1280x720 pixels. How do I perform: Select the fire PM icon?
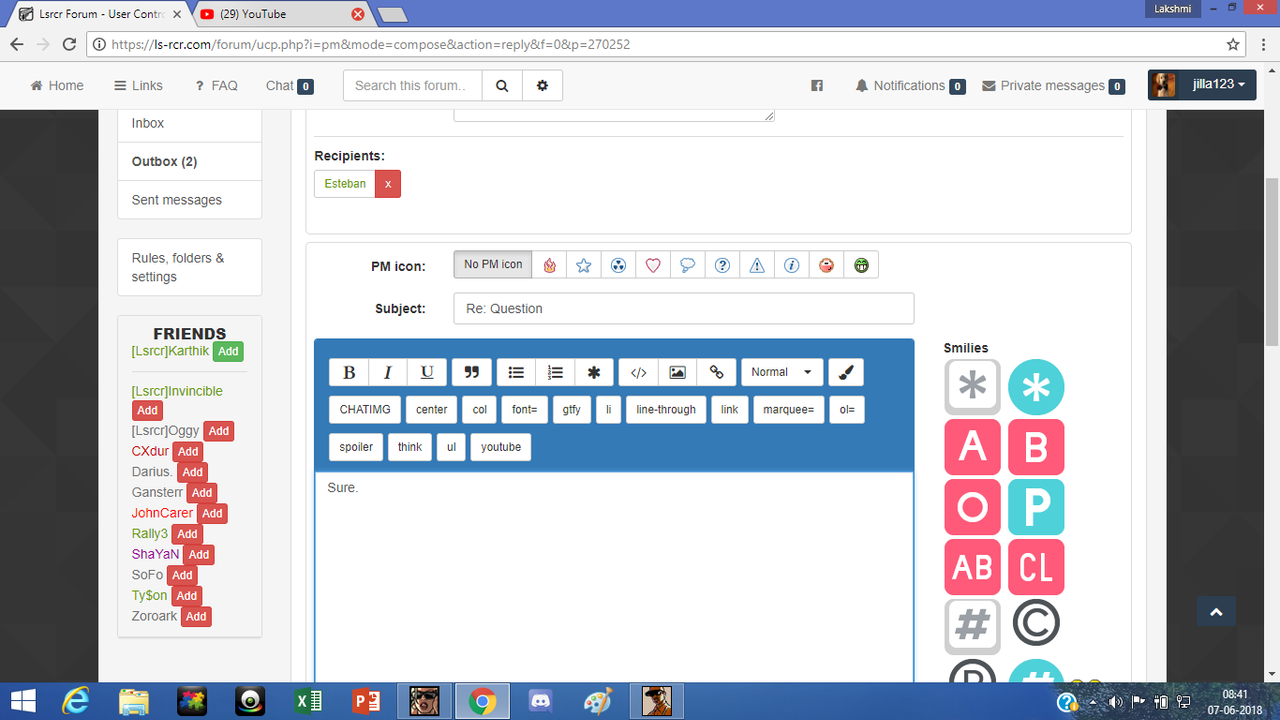click(549, 265)
